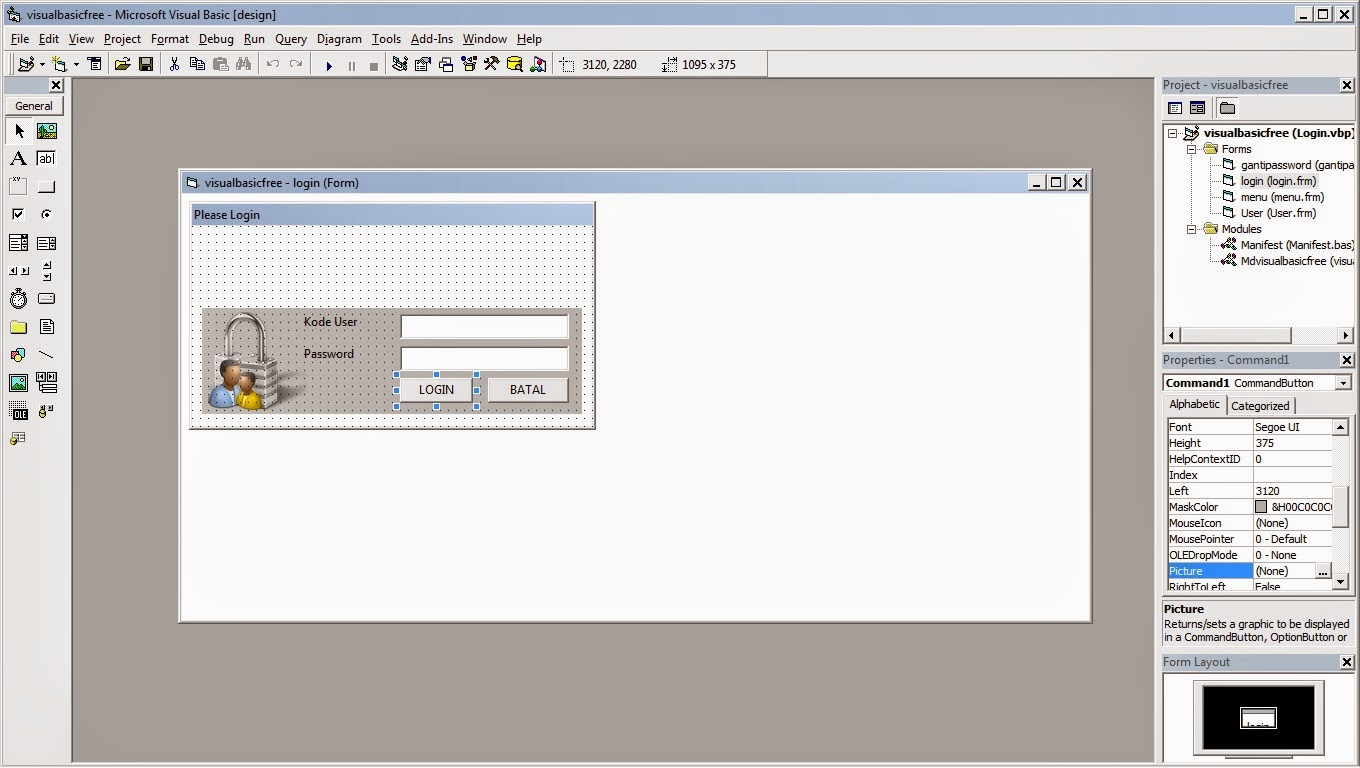The image size is (1360, 768).
Task: Select the Timer control in the toolbox
Action: tap(18, 298)
